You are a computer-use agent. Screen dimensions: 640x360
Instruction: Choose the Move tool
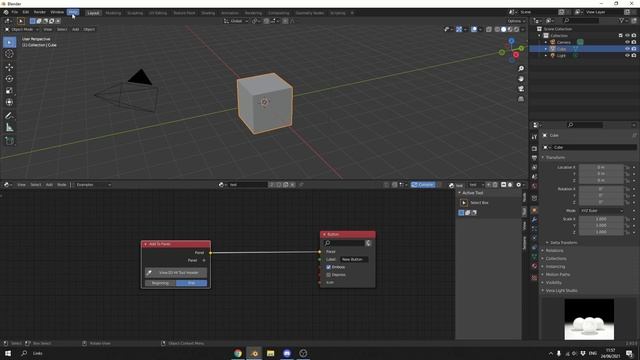coord(9,67)
